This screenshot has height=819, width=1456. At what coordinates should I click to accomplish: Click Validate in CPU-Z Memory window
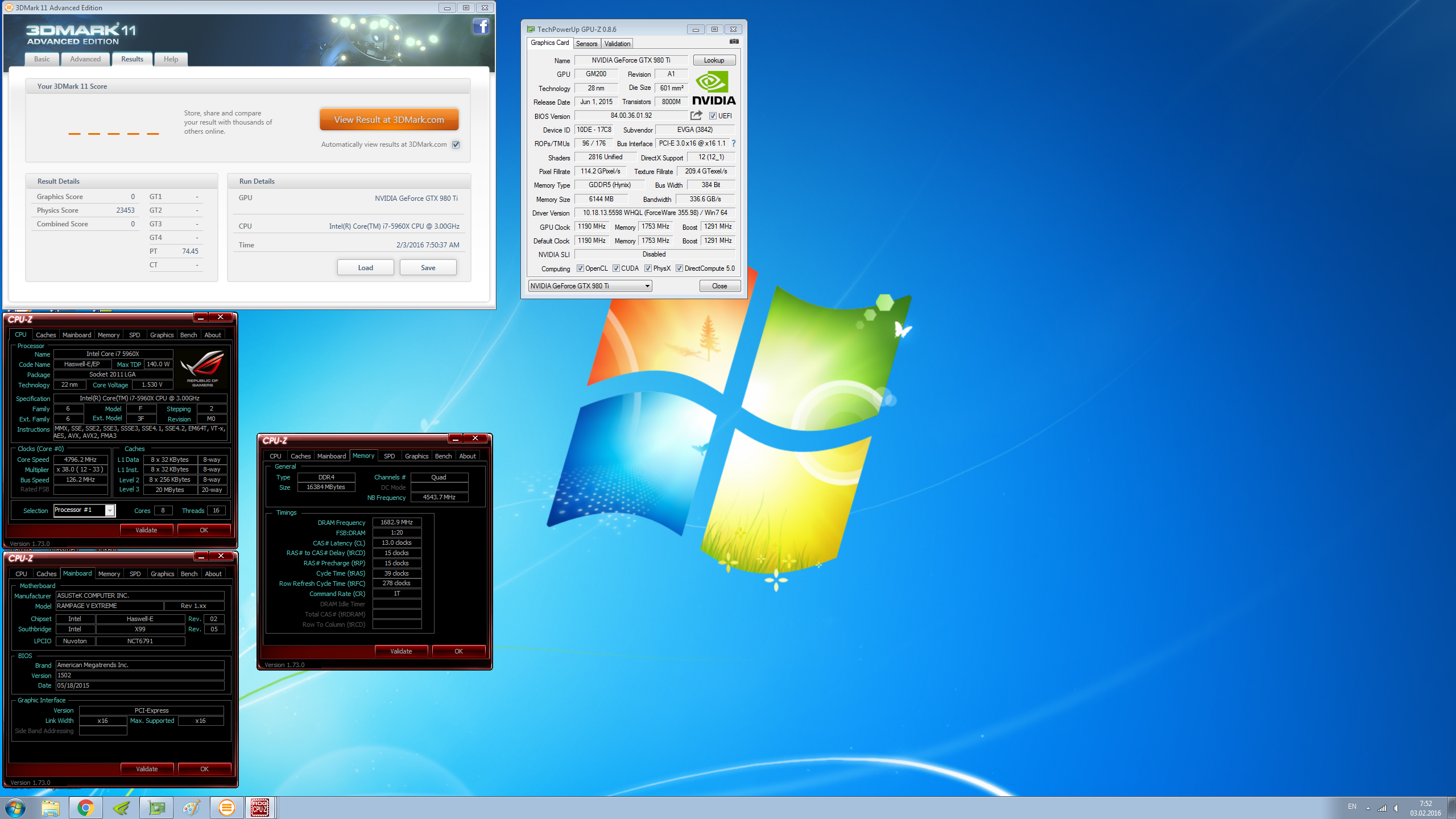[401, 651]
